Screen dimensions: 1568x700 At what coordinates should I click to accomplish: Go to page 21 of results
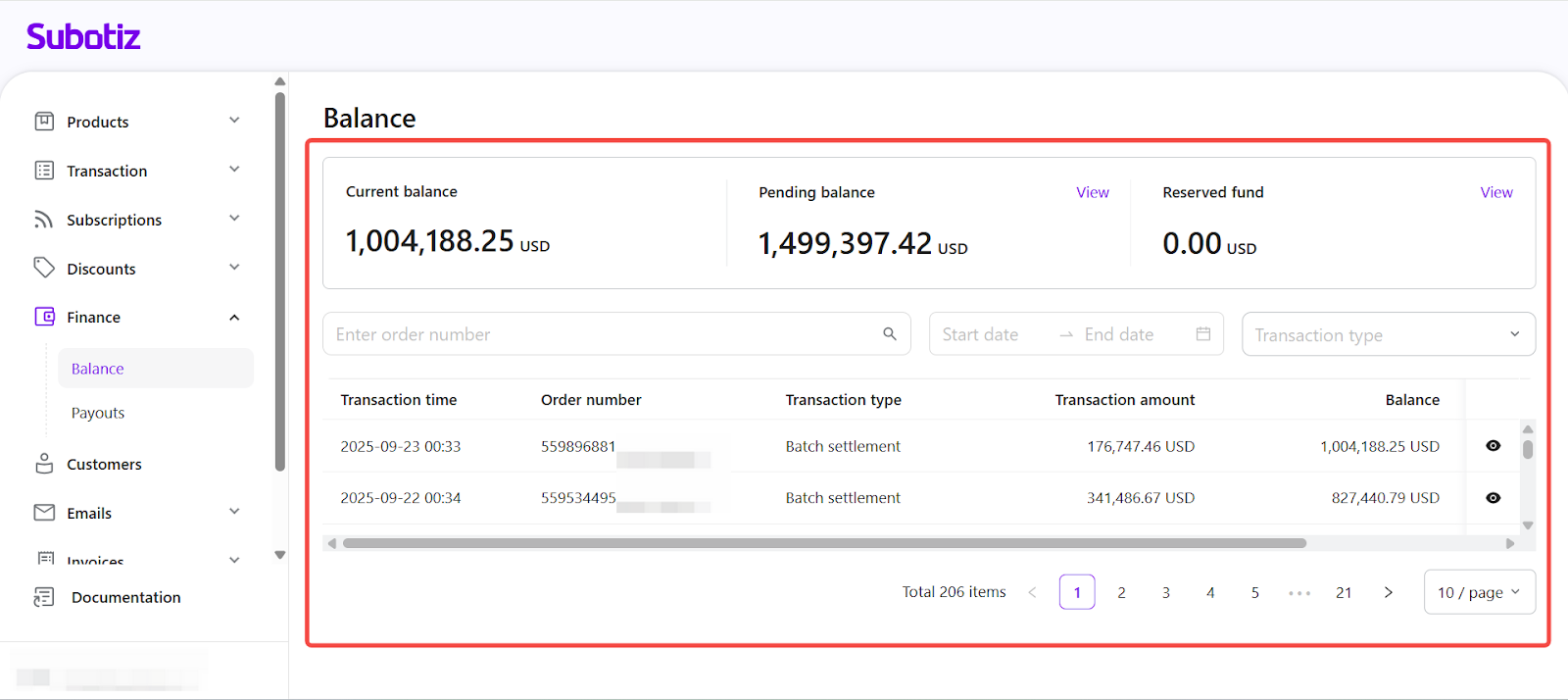click(x=1344, y=592)
